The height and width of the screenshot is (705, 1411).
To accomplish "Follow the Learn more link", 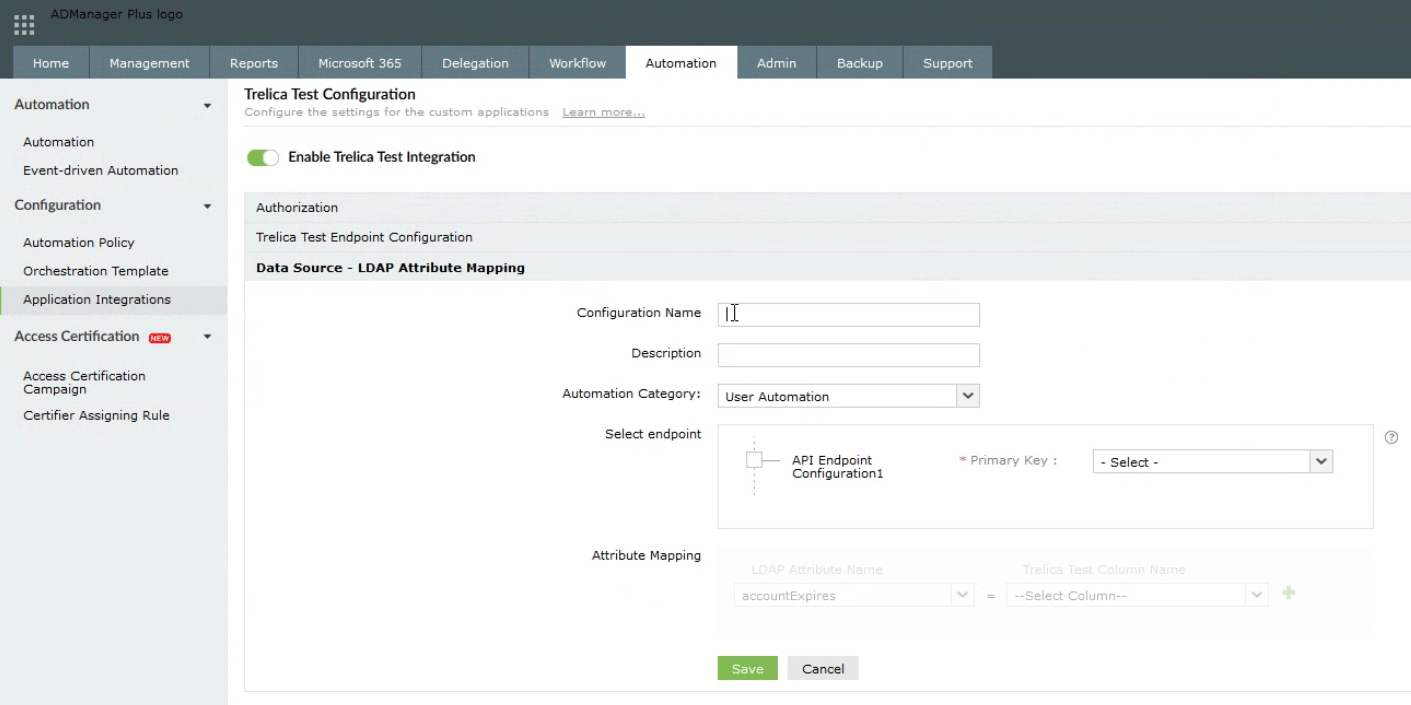I will 604,112.
